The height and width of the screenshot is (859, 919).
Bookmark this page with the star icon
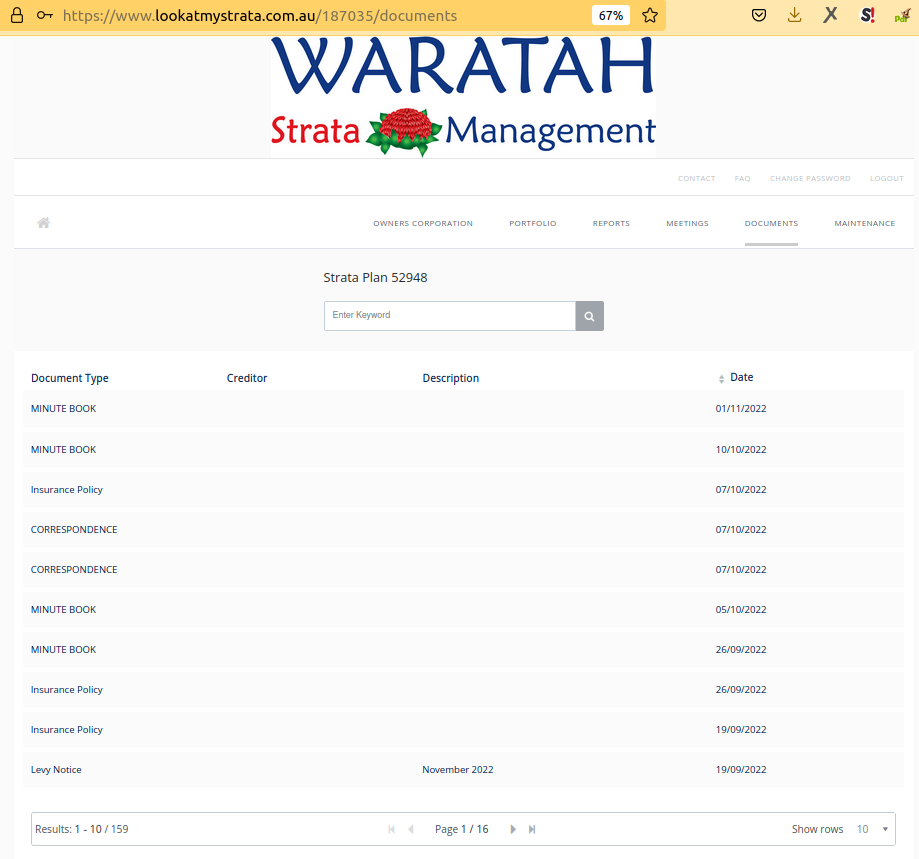[650, 15]
